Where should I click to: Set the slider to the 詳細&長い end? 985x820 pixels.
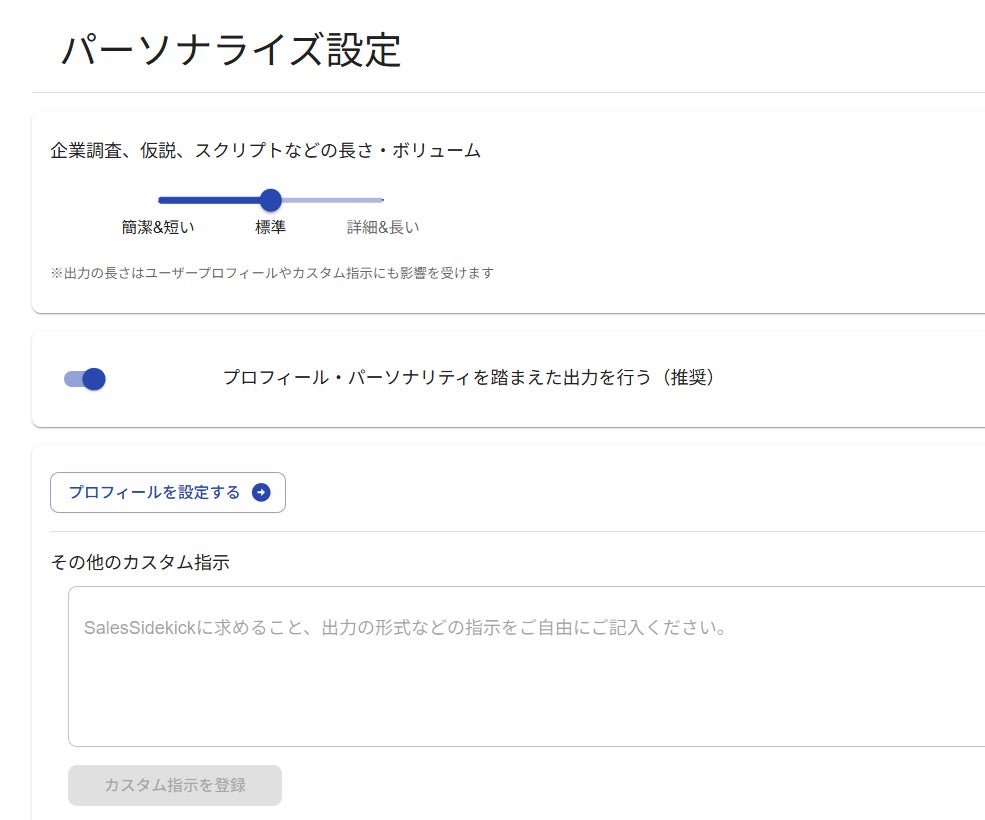click(x=382, y=200)
